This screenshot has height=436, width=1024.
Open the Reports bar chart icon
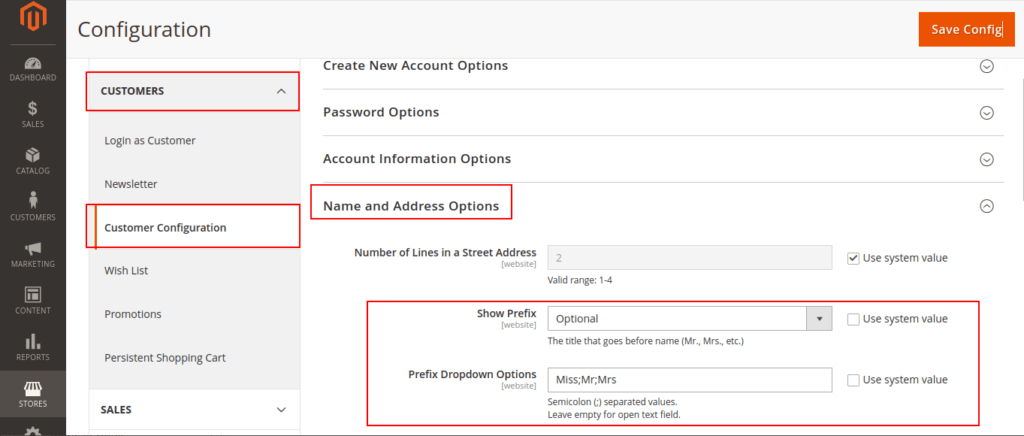tap(32, 341)
